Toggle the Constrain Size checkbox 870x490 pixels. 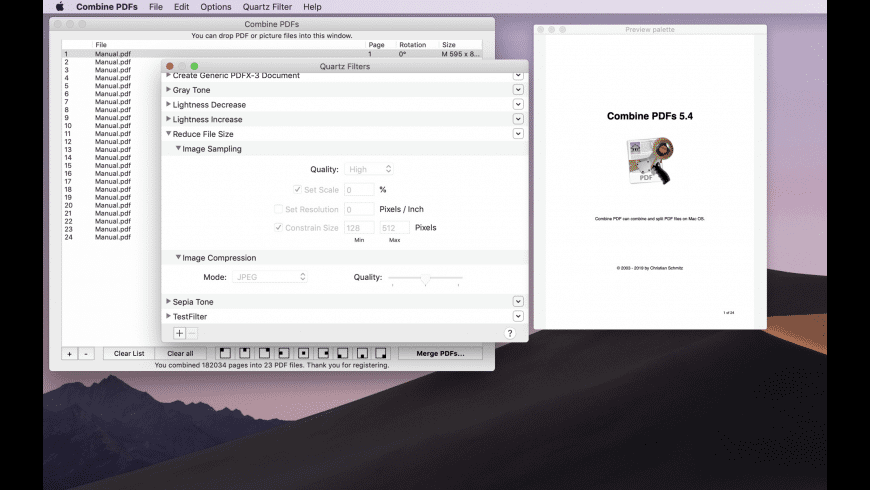(279, 227)
